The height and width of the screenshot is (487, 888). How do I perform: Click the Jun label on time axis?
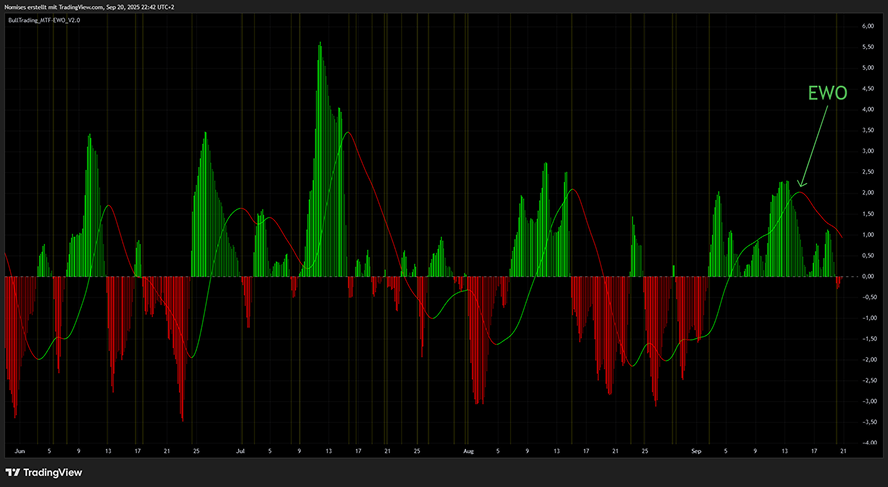click(x=20, y=451)
